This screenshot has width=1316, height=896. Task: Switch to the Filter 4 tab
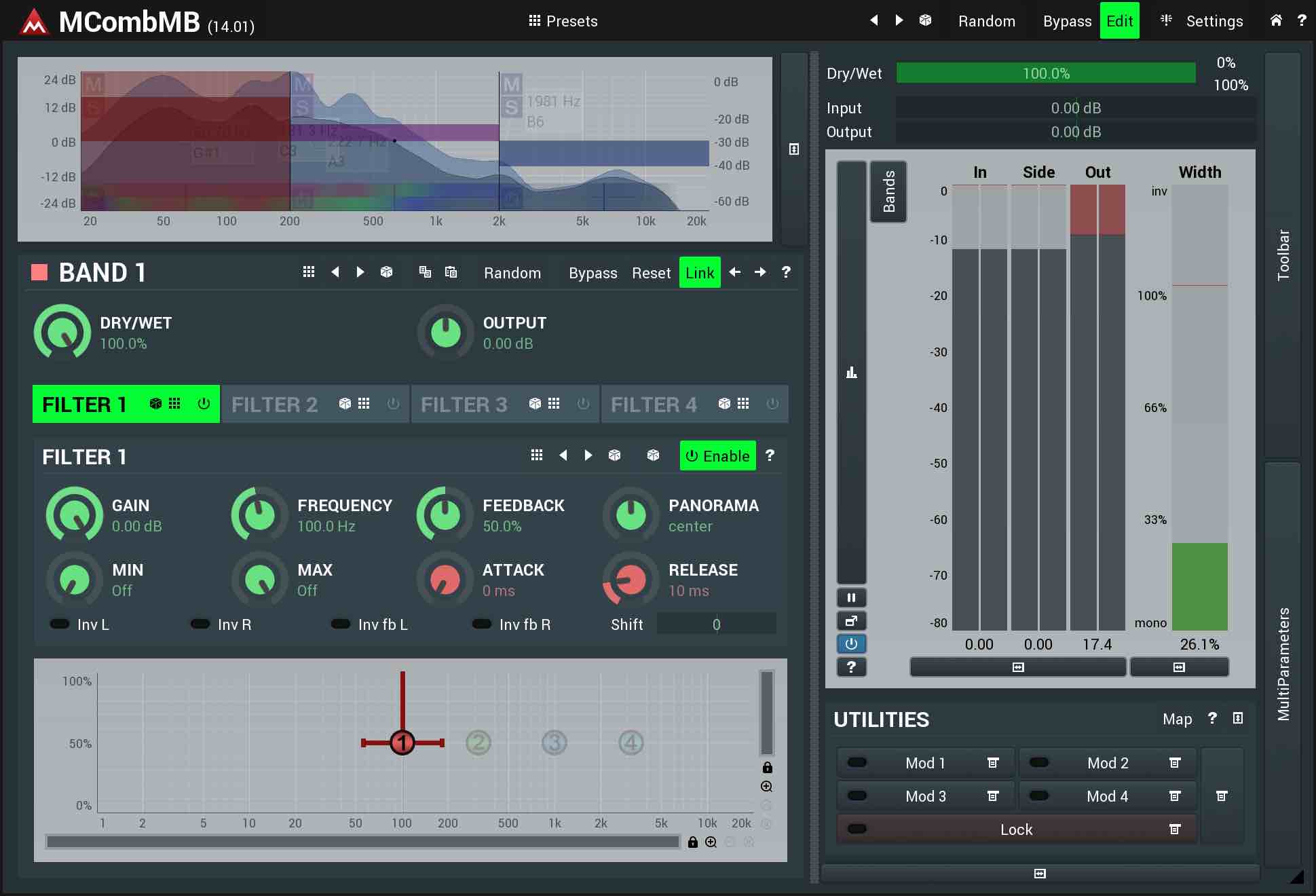pyautogui.click(x=654, y=405)
